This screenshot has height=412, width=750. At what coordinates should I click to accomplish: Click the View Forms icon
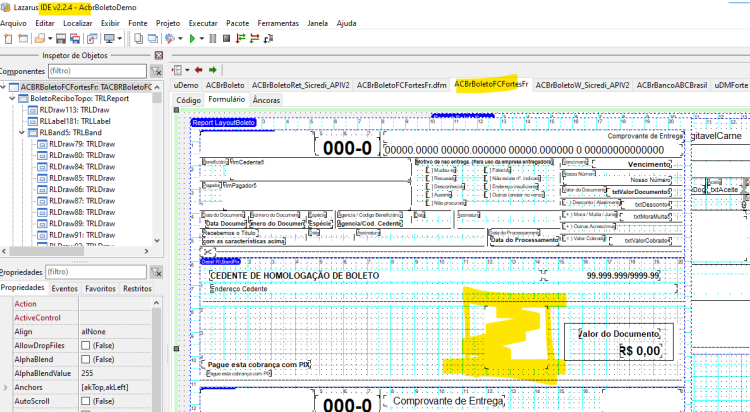tap(153, 39)
